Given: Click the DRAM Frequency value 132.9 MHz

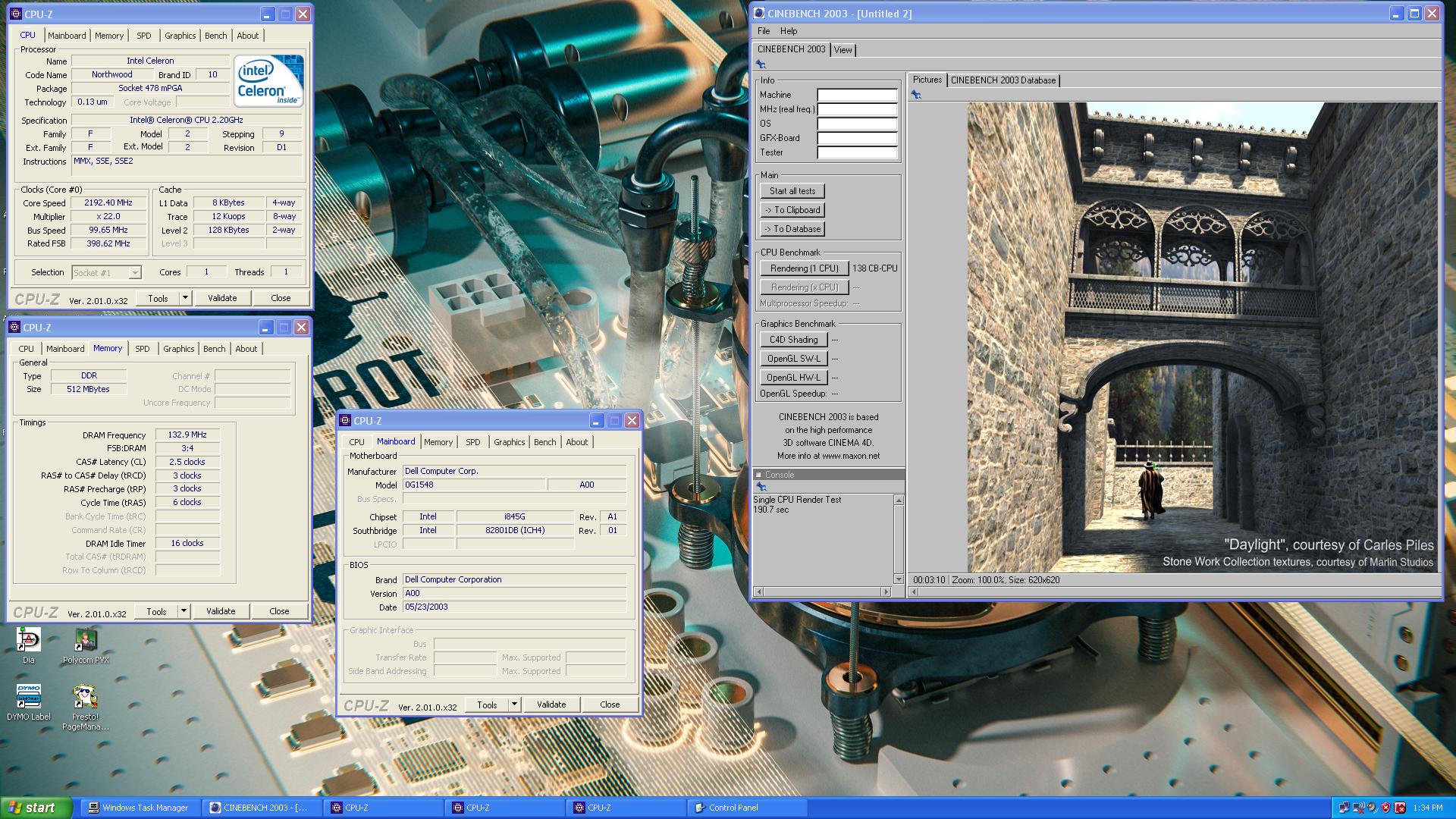Looking at the screenshot, I should pos(187,435).
